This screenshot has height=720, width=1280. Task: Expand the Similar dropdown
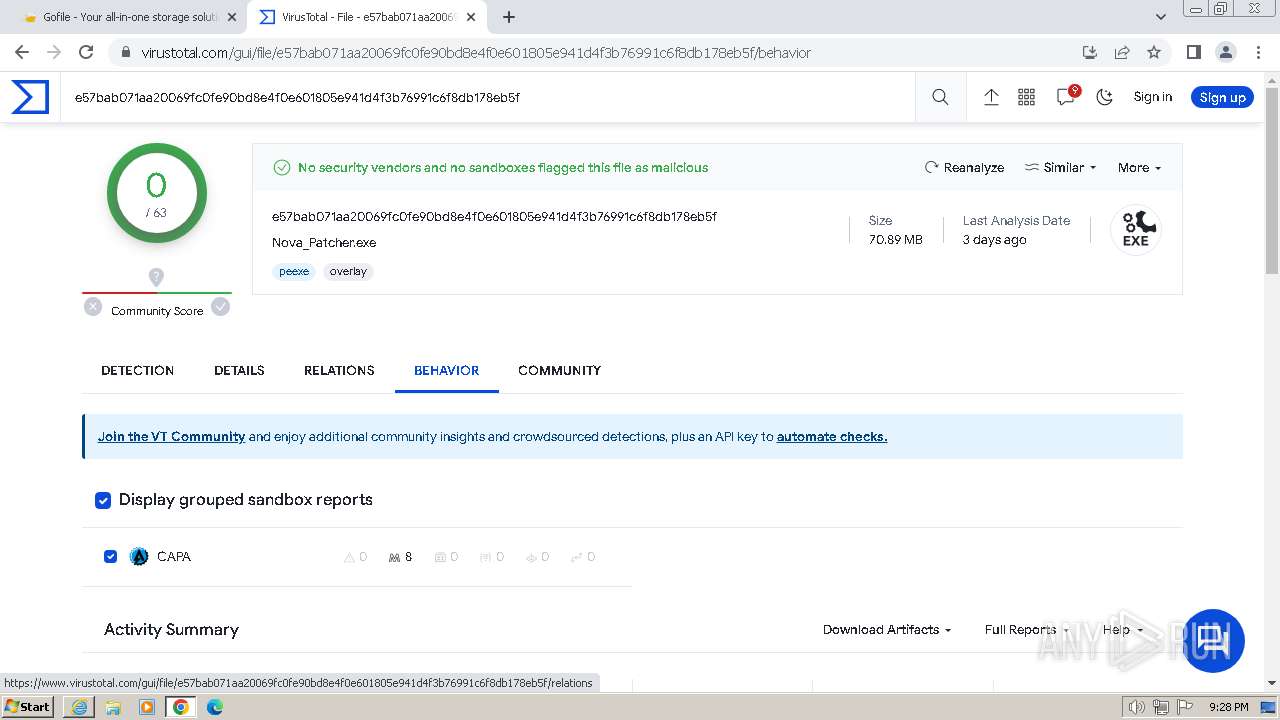point(1061,167)
